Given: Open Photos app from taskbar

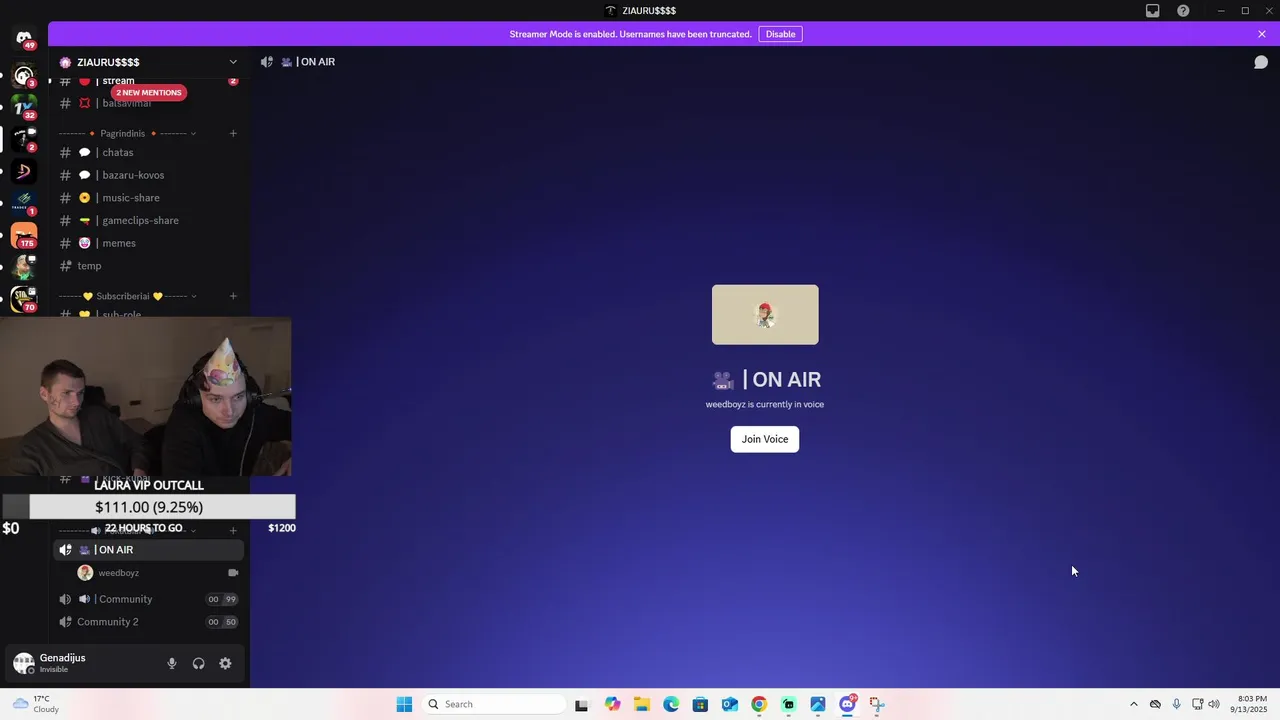Looking at the screenshot, I should [x=818, y=704].
